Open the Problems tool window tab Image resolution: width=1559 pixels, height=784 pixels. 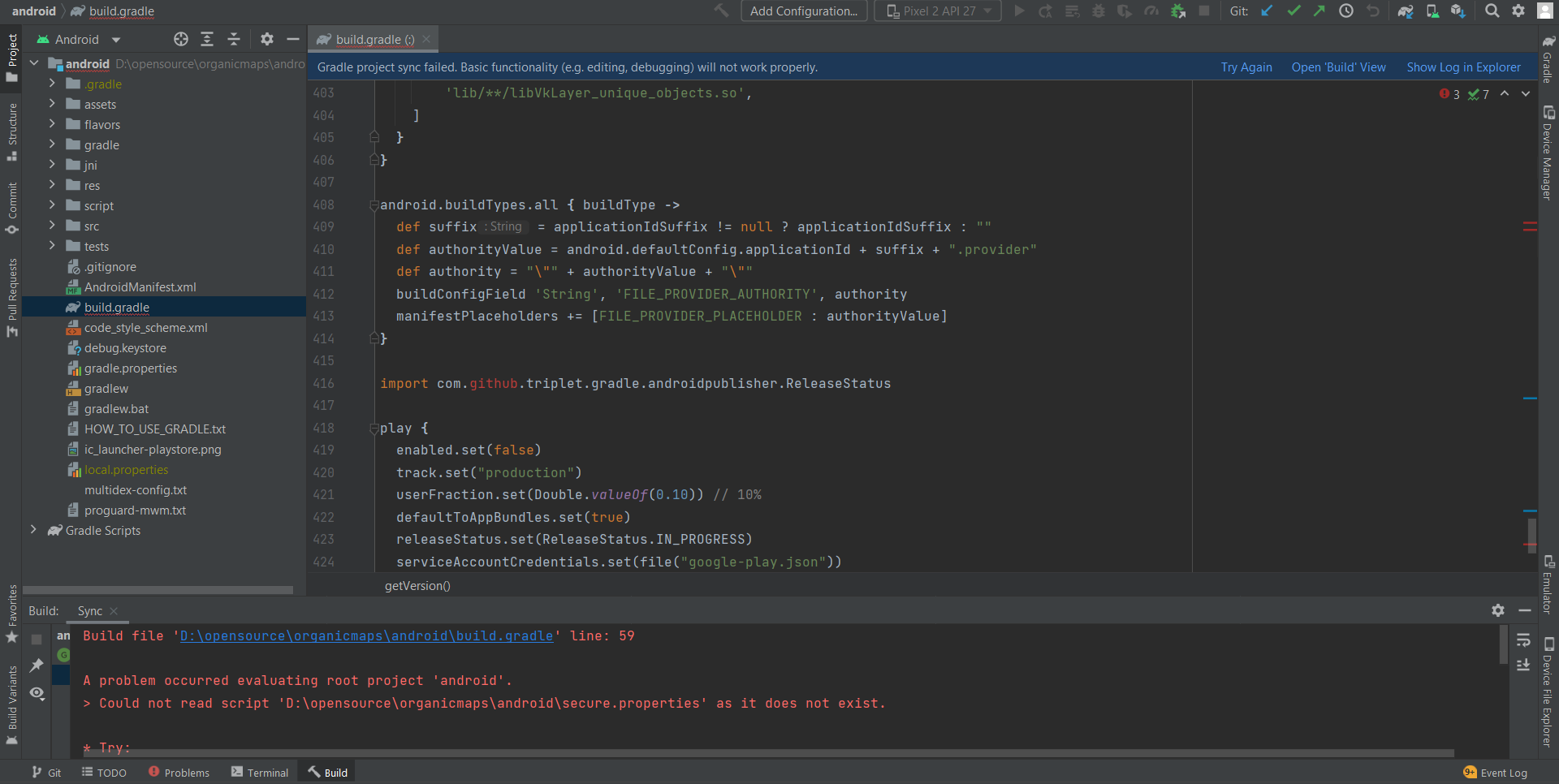pos(179,773)
